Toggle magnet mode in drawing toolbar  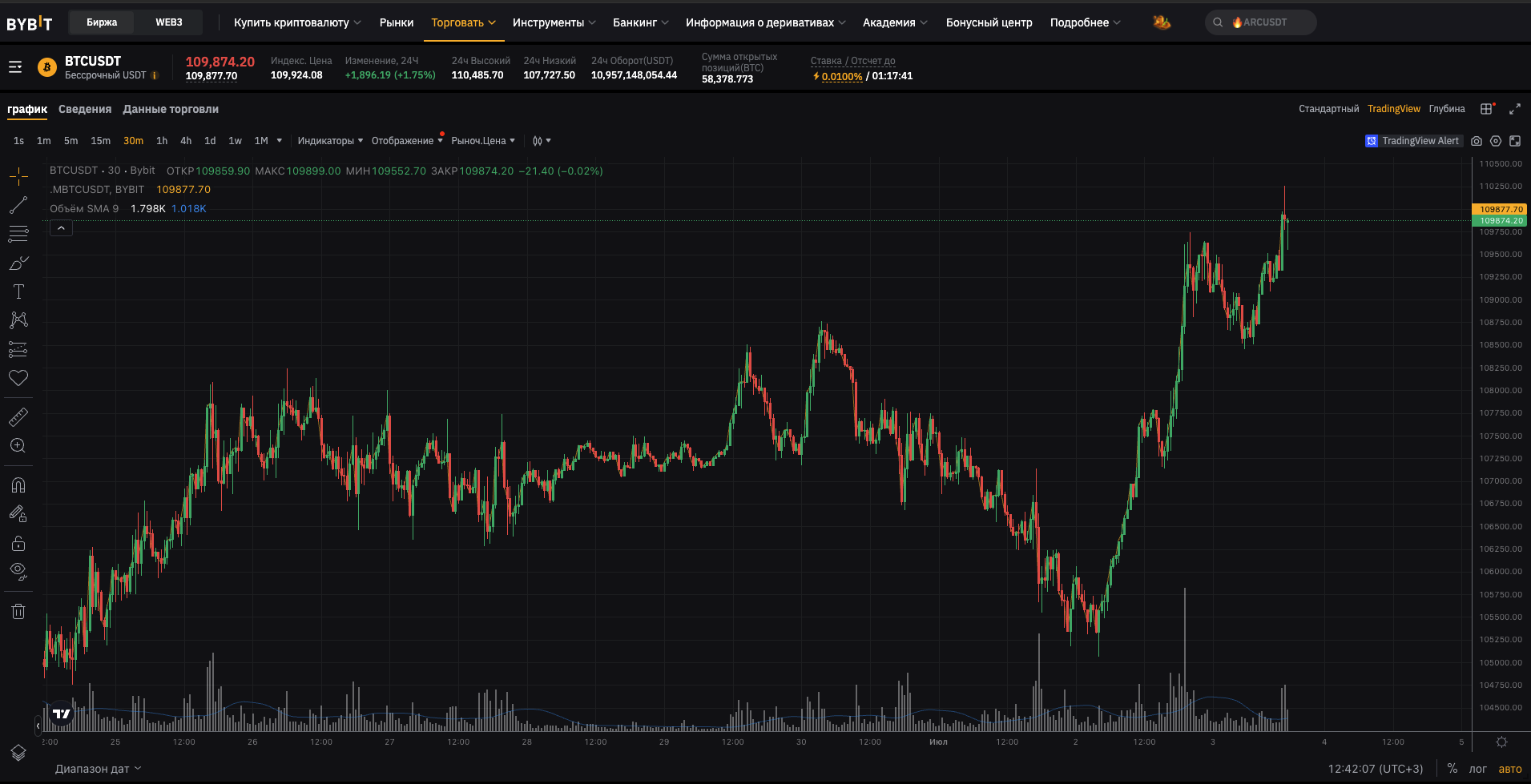coord(18,485)
